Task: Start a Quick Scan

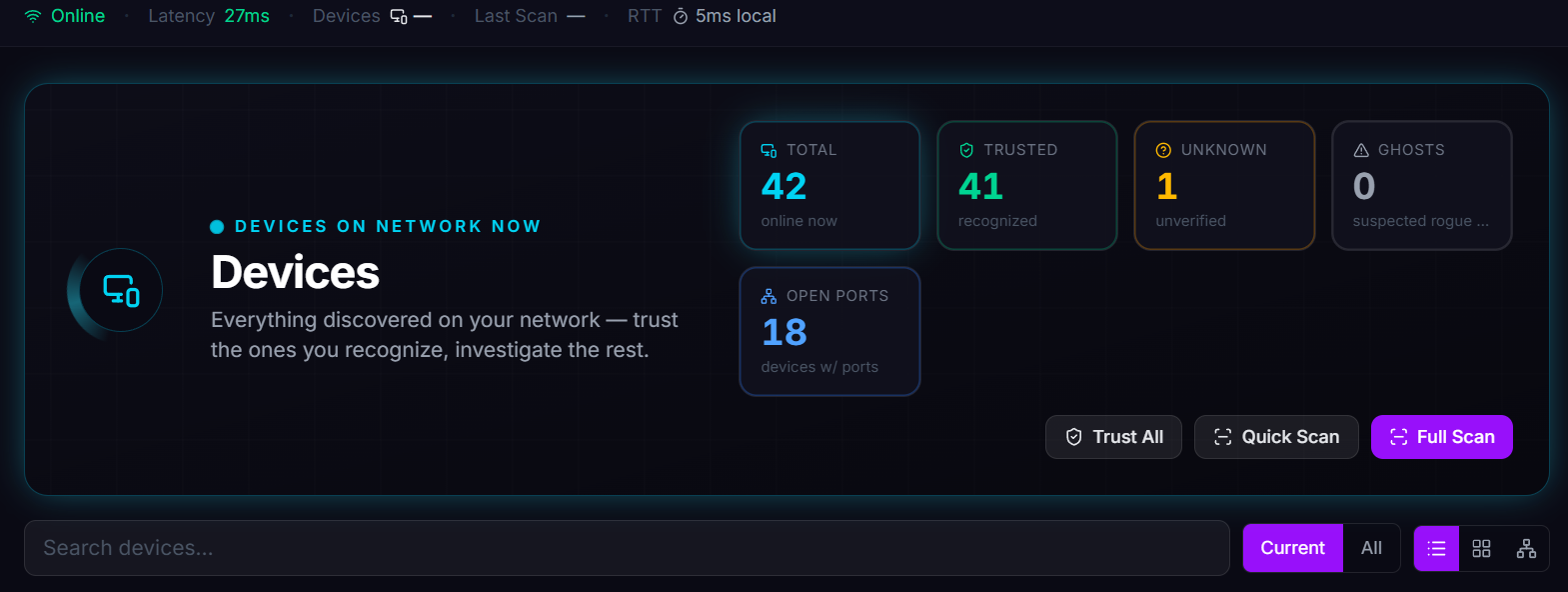Action: pos(1276,437)
